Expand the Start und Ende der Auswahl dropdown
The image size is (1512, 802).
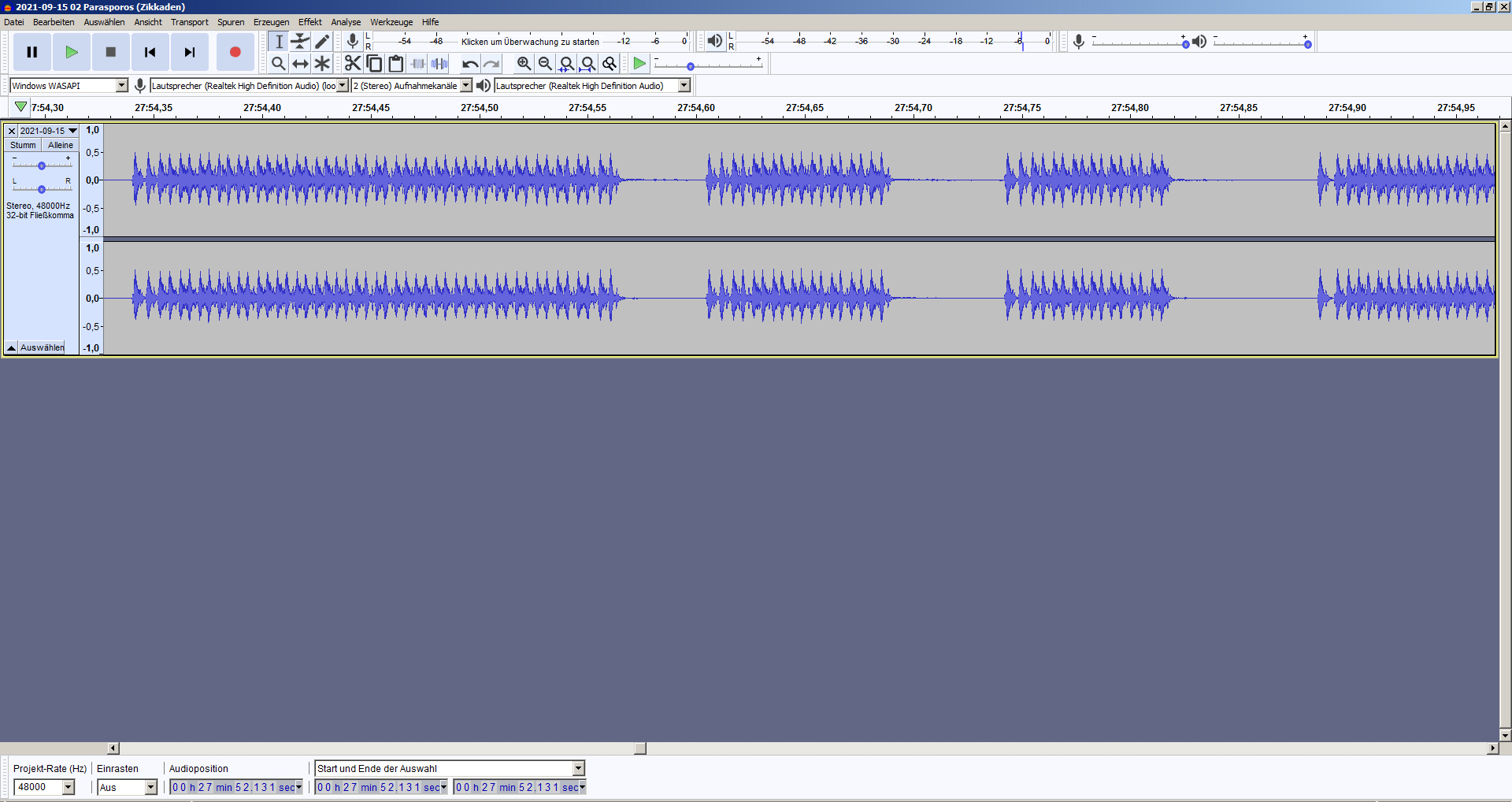[x=578, y=768]
